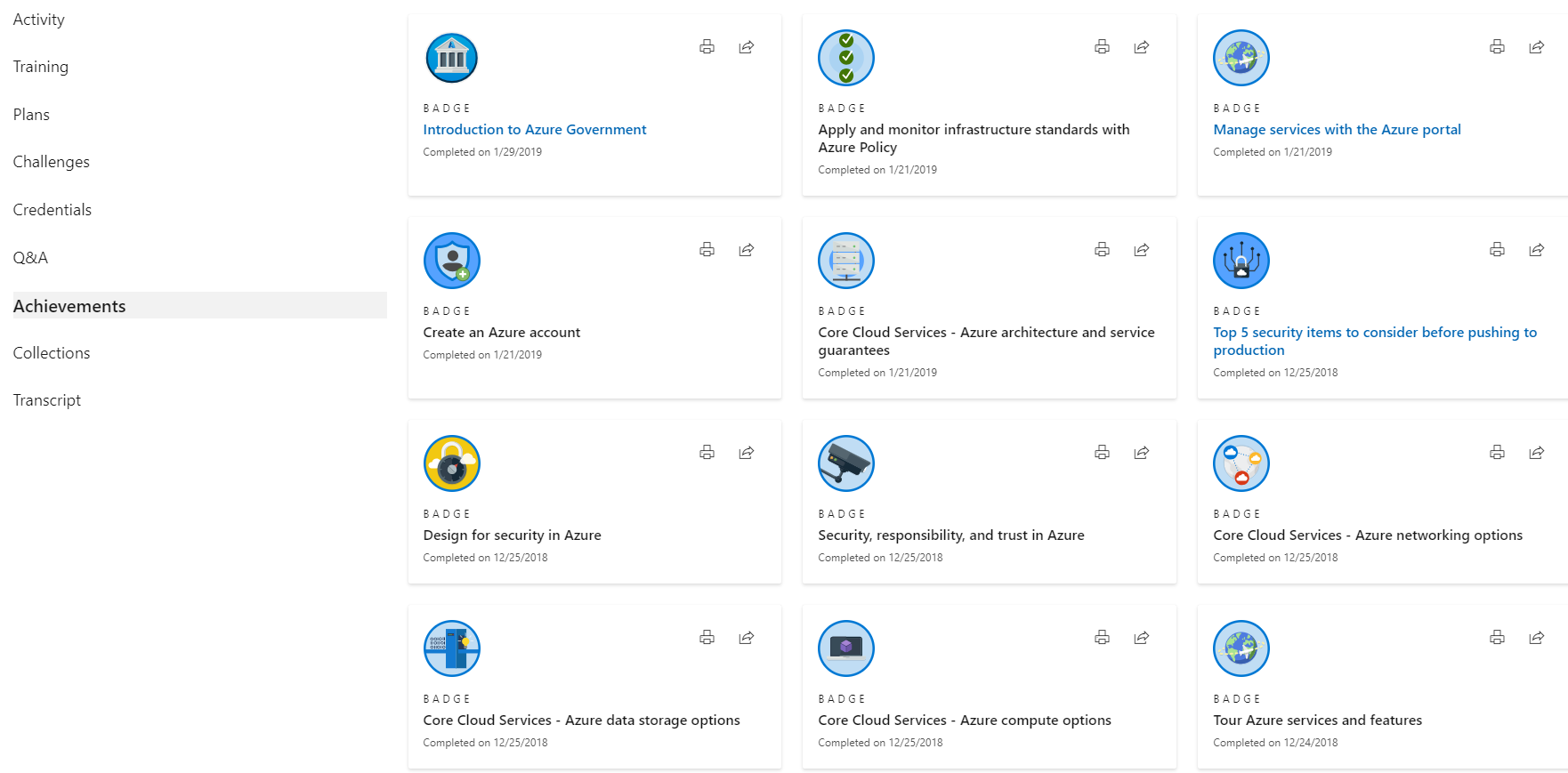Click Tour Azure services and features title
This screenshot has height=773, width=1568.
tap(1318, 721)
